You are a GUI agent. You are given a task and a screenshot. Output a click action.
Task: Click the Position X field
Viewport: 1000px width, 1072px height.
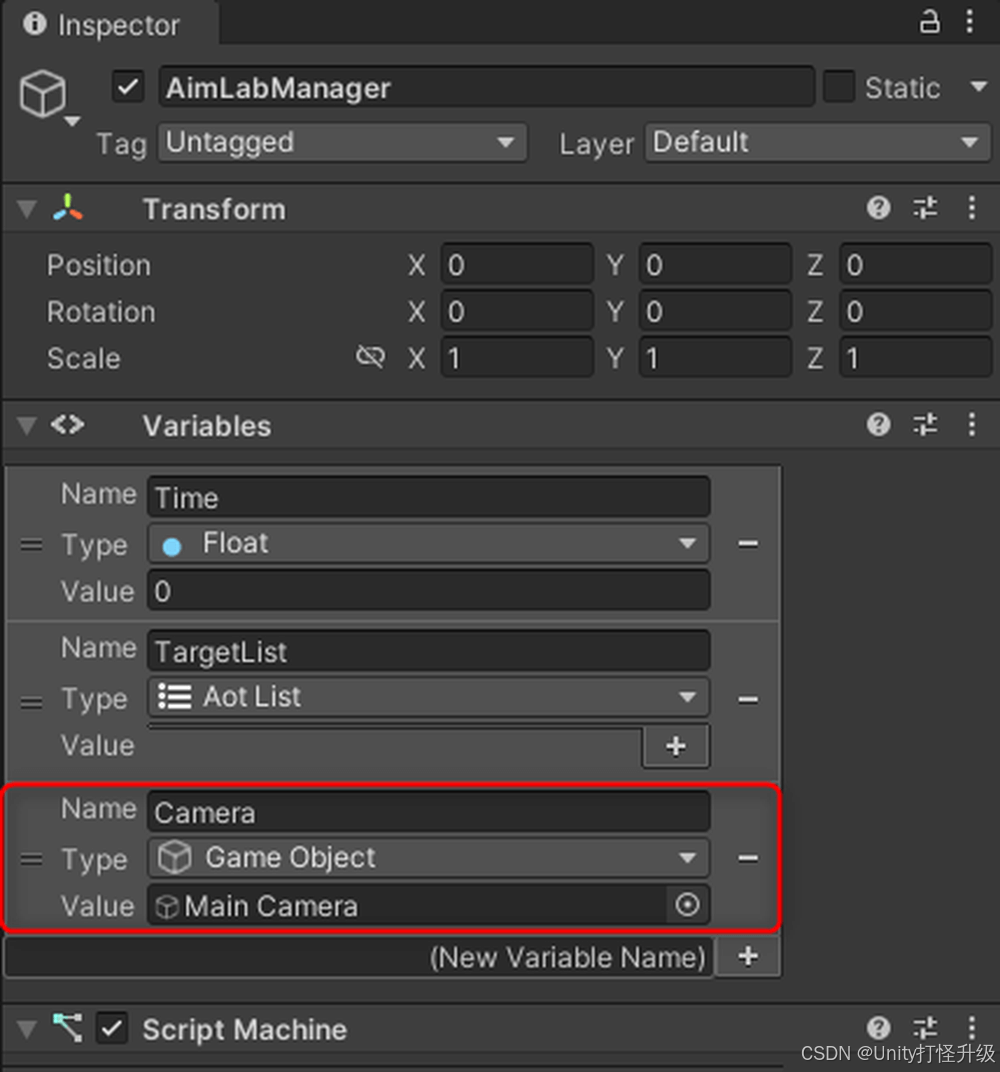[x=517, y=265]
